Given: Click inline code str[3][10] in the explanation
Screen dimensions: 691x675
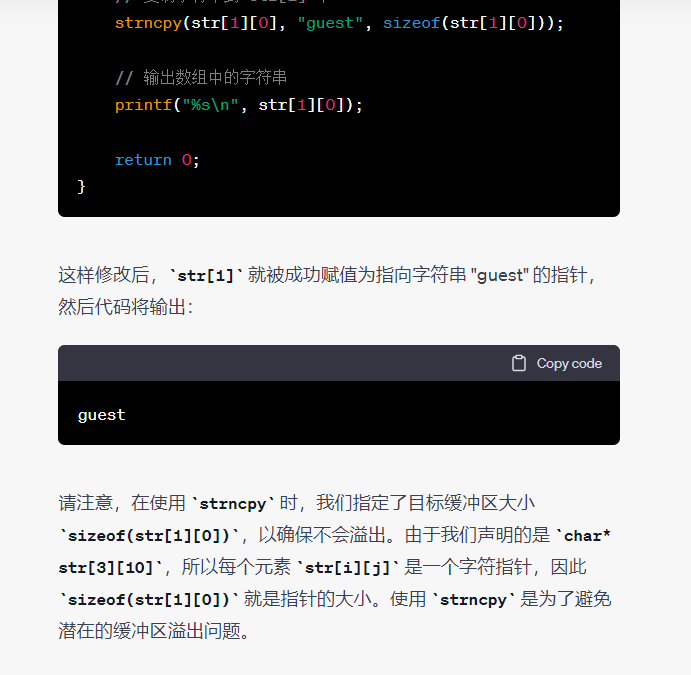Looking at the screenshot, I should click(110, 567).
